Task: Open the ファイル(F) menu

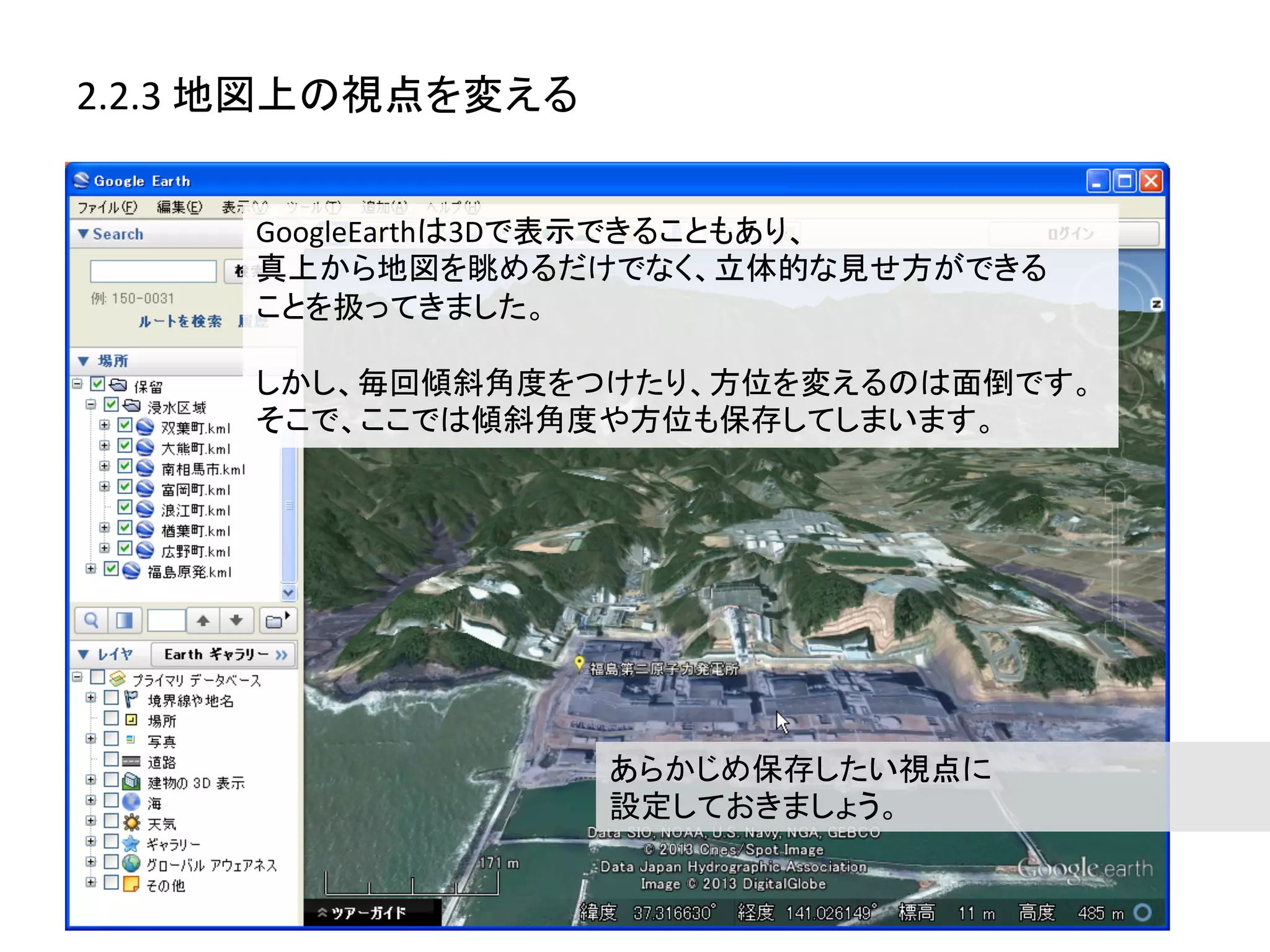Action: (107, 206)
